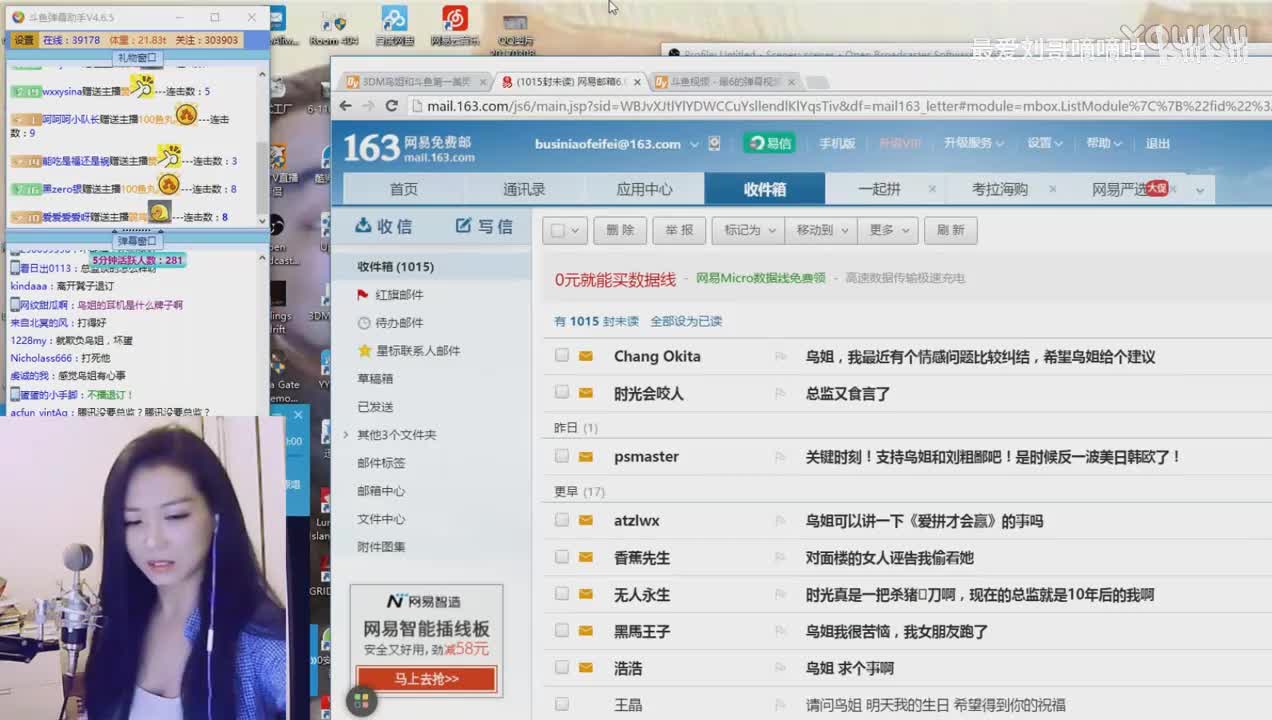Click 马上去抢>> ad button
The height and width of the screenshot is (720, 1272).
(426, 679)
